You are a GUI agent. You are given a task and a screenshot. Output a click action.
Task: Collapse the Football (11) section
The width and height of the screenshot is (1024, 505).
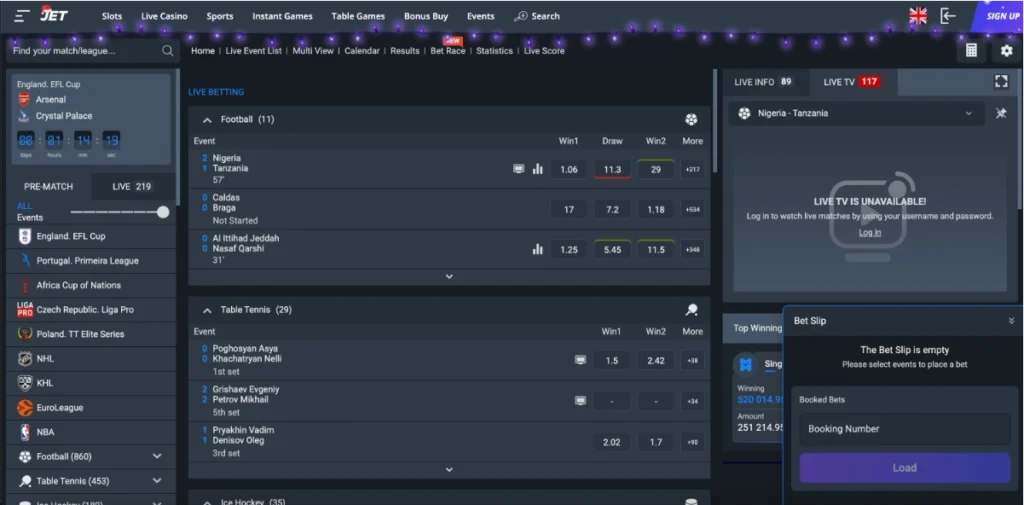pos(207,120)
